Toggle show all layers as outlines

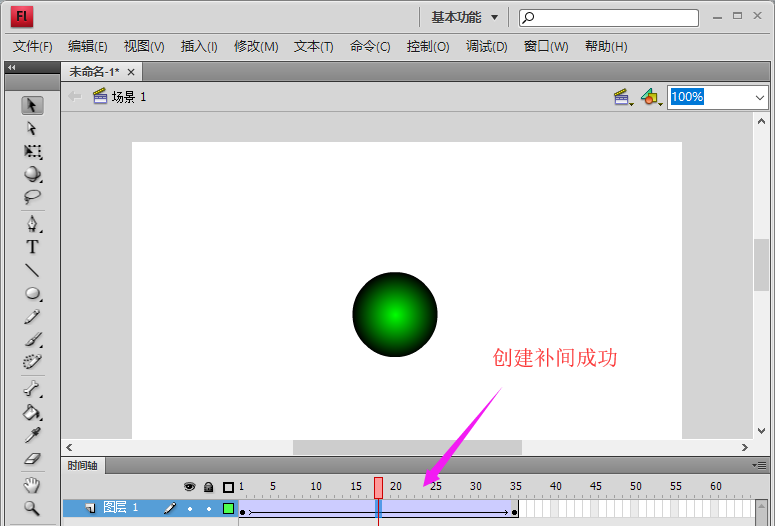click(228, 487)
